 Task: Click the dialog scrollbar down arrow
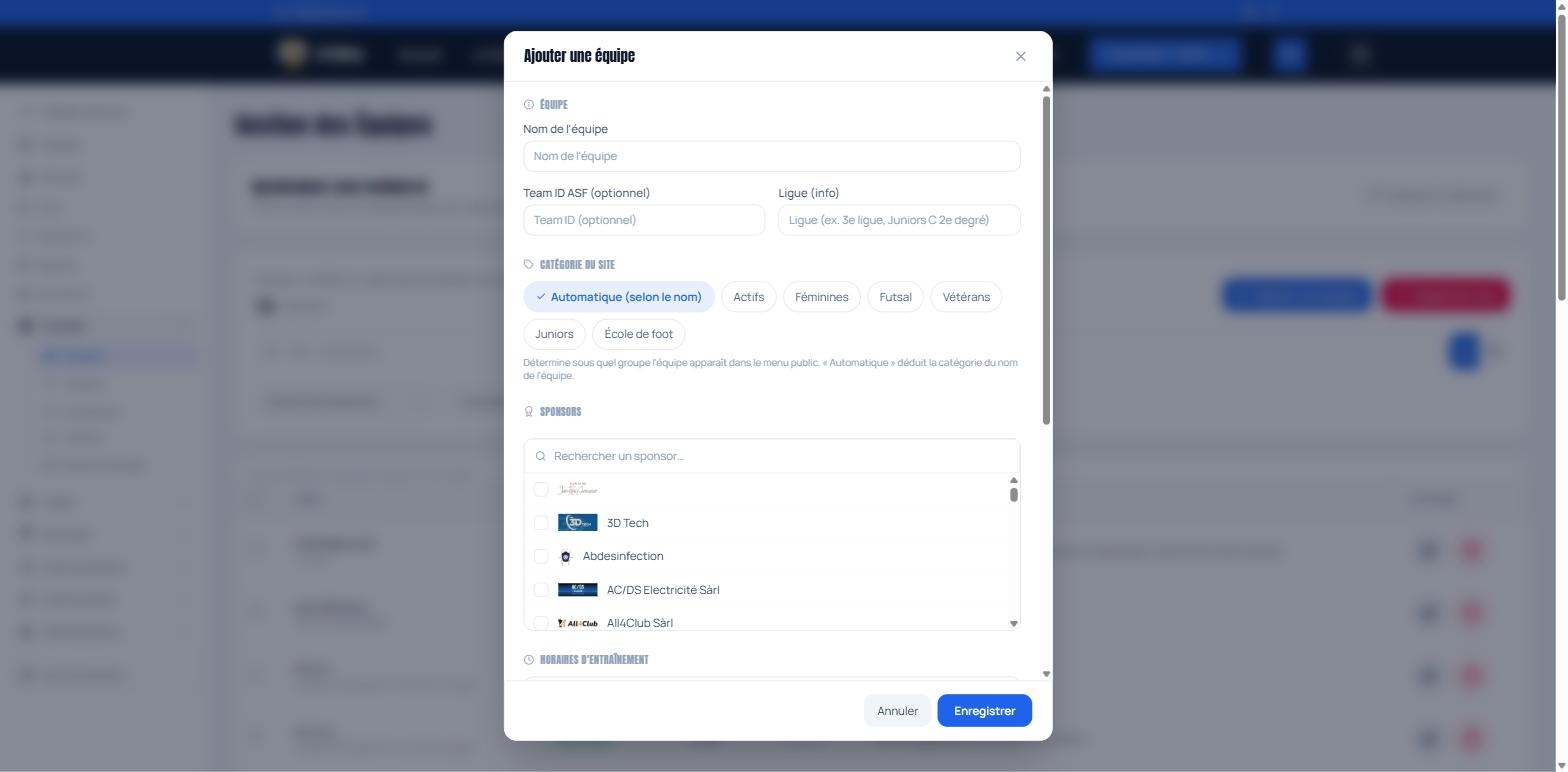pos(1047,674)
